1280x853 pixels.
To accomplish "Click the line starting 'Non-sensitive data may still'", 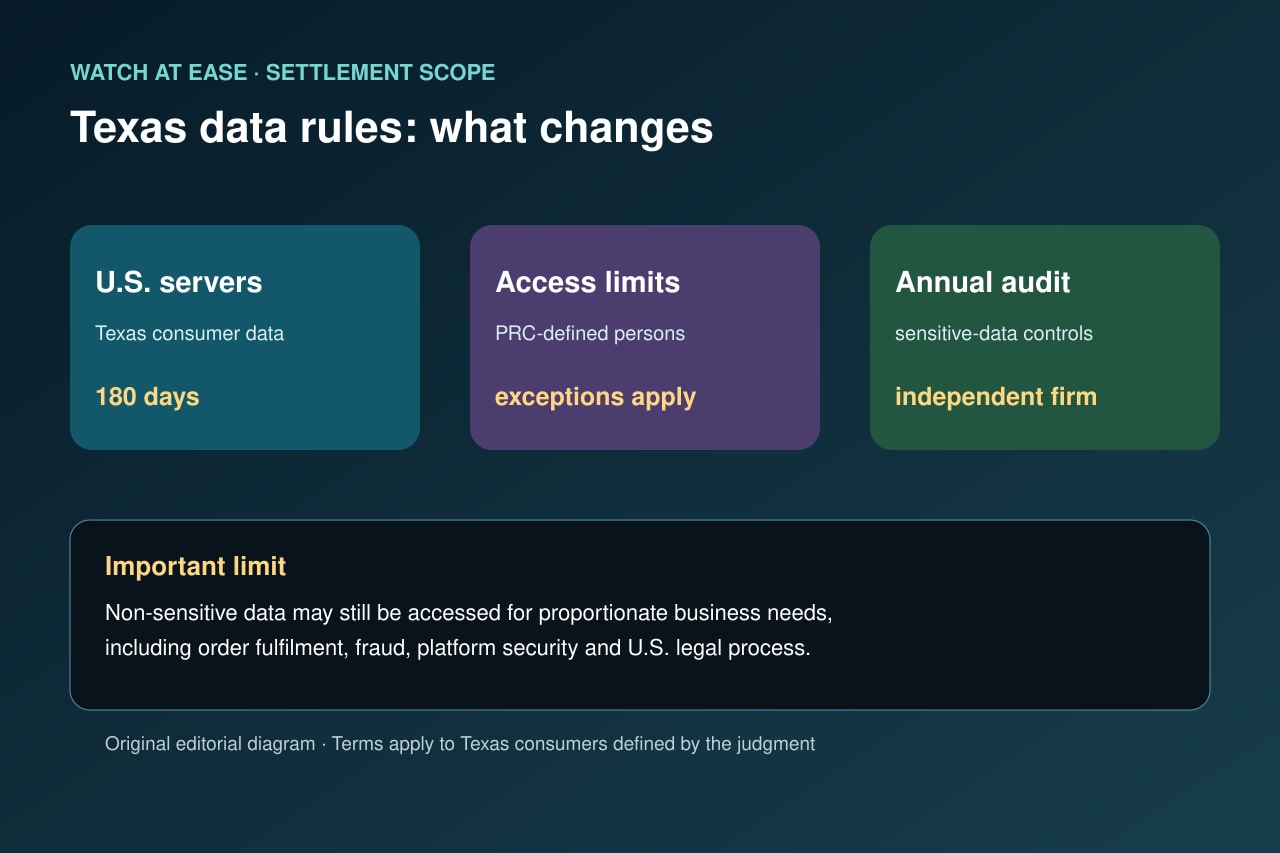I will click(x=469, y=612).
